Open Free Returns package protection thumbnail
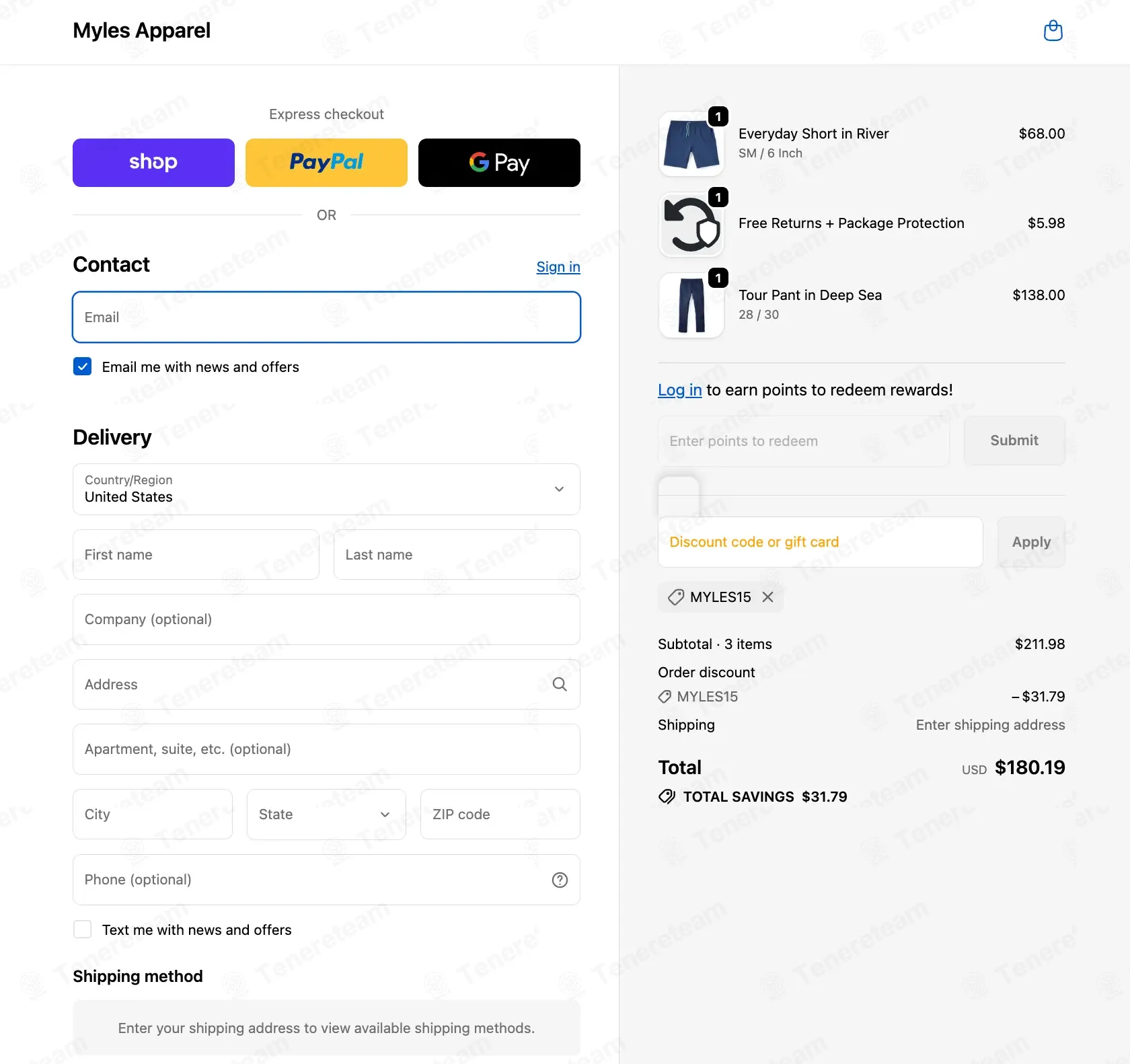This screenshot has width=1130, height=1064. click(691, 225)
